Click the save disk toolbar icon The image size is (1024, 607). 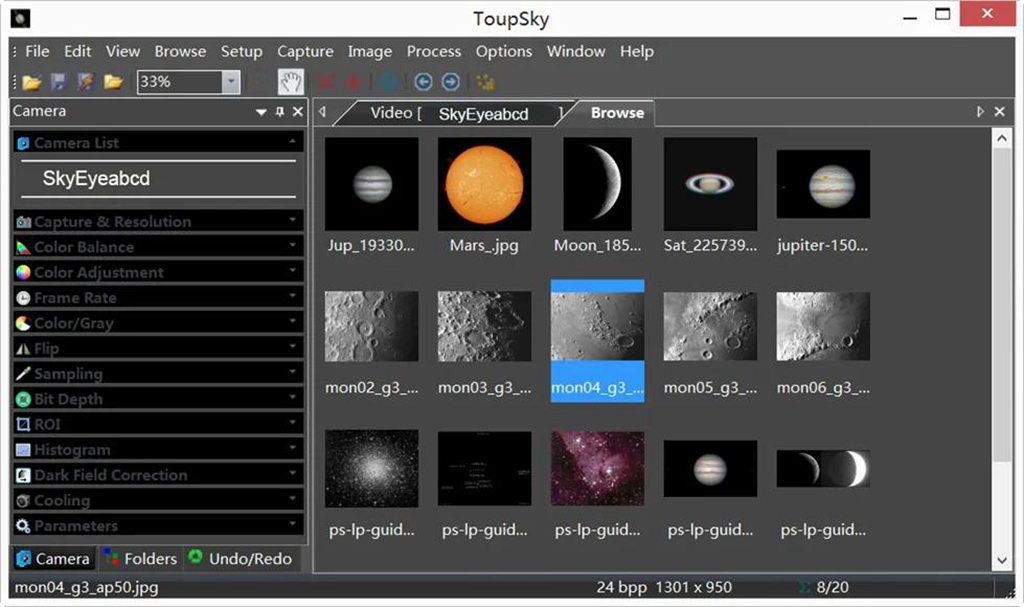click(x=59, y=82)
